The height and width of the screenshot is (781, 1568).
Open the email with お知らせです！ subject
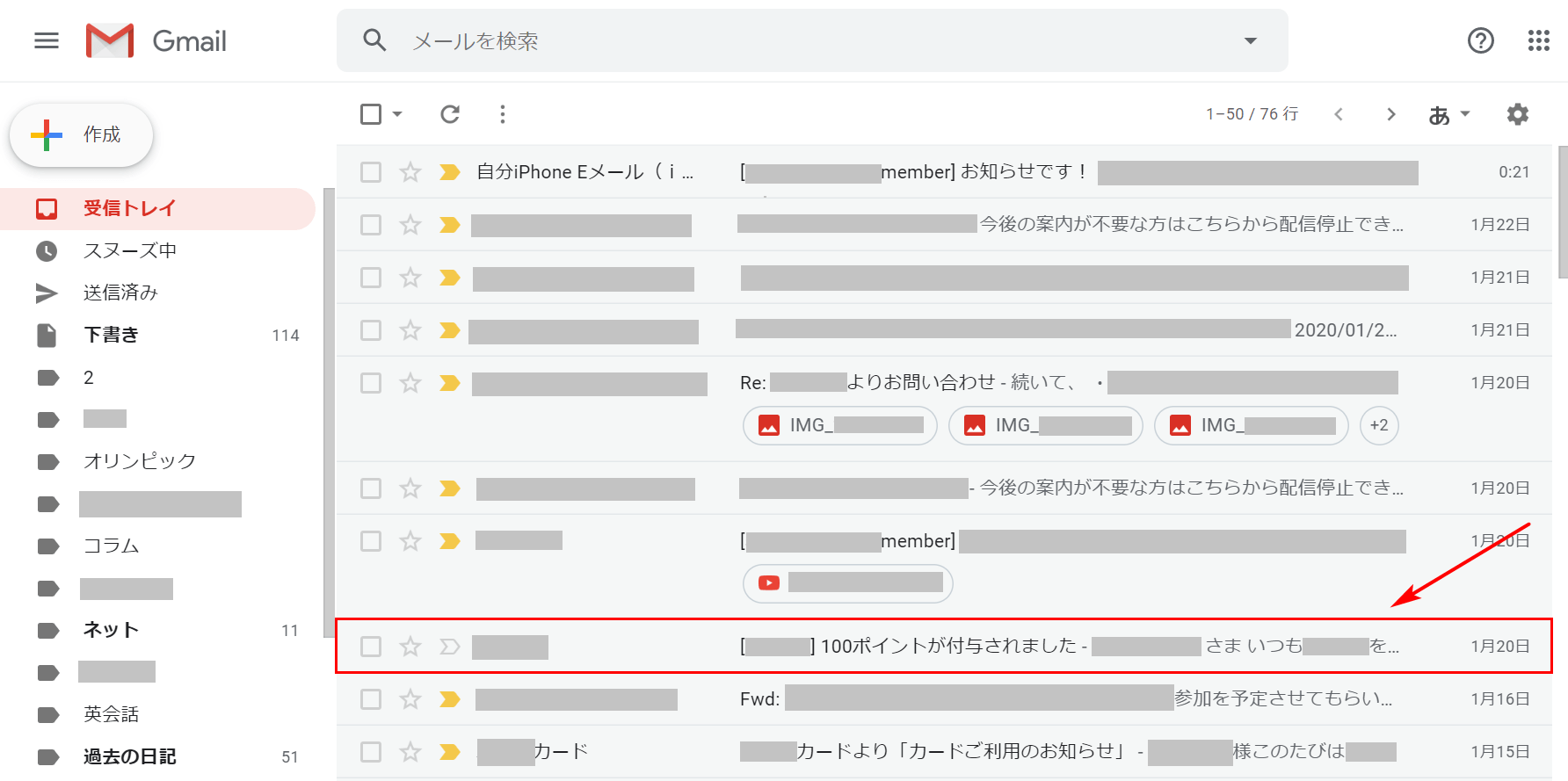click(x=944, y=172)
